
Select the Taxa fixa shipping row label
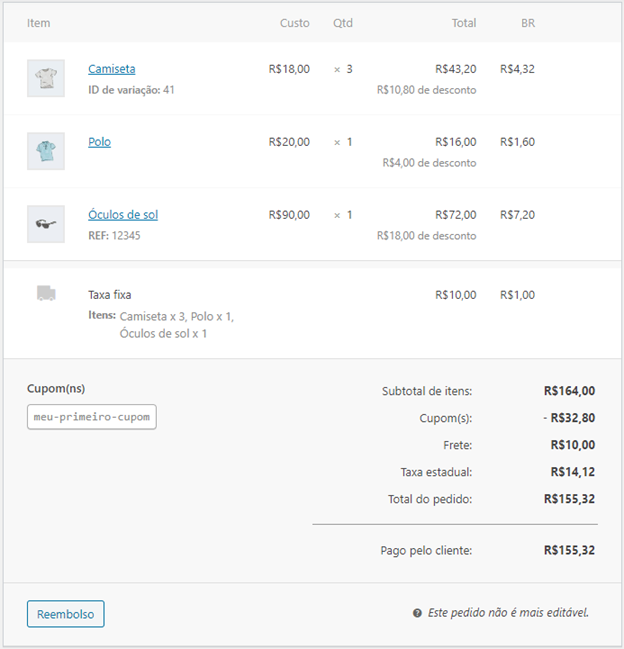(x=110, y=295)
